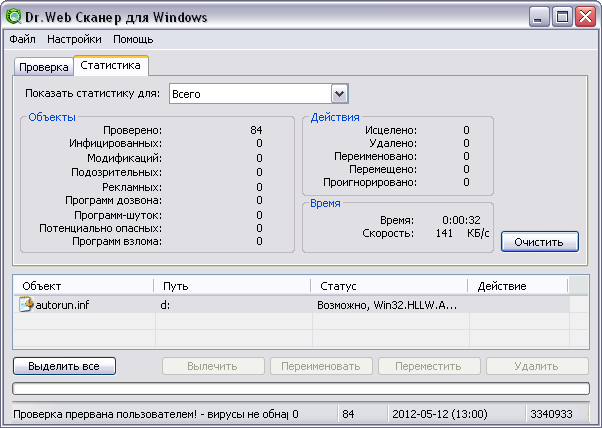The width and height of the screenshot is (602, 428).
Task: Maximize the Dr.Web scanner window
Action: (562, 17)
